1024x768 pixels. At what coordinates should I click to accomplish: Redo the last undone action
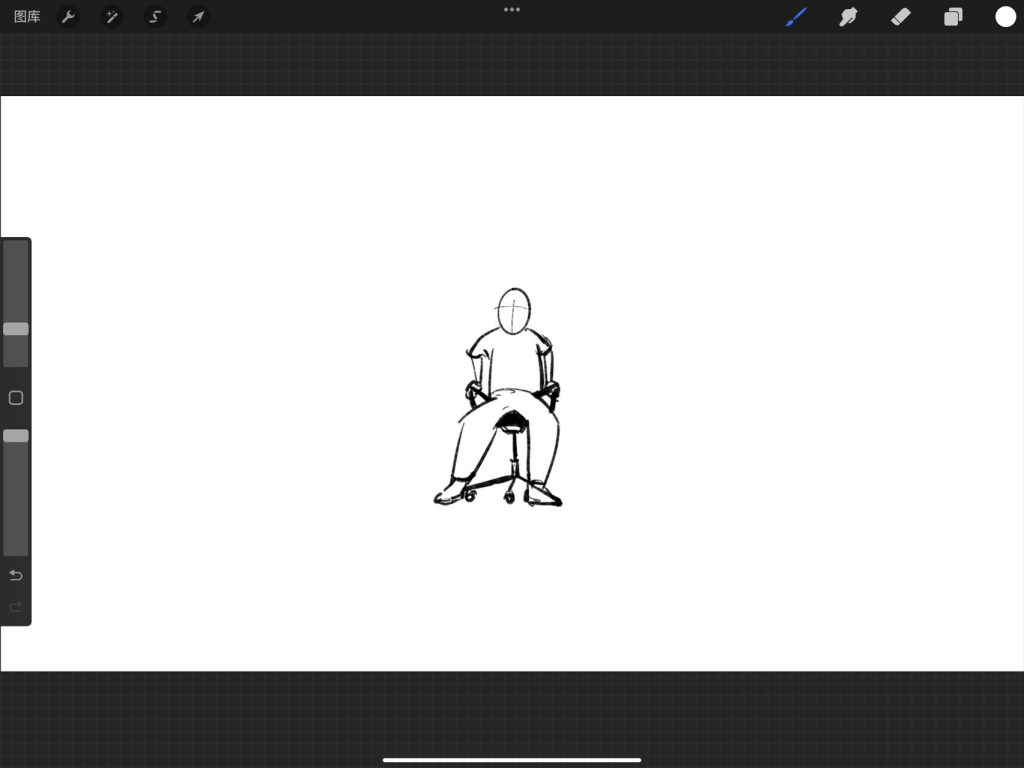(16, 607)
